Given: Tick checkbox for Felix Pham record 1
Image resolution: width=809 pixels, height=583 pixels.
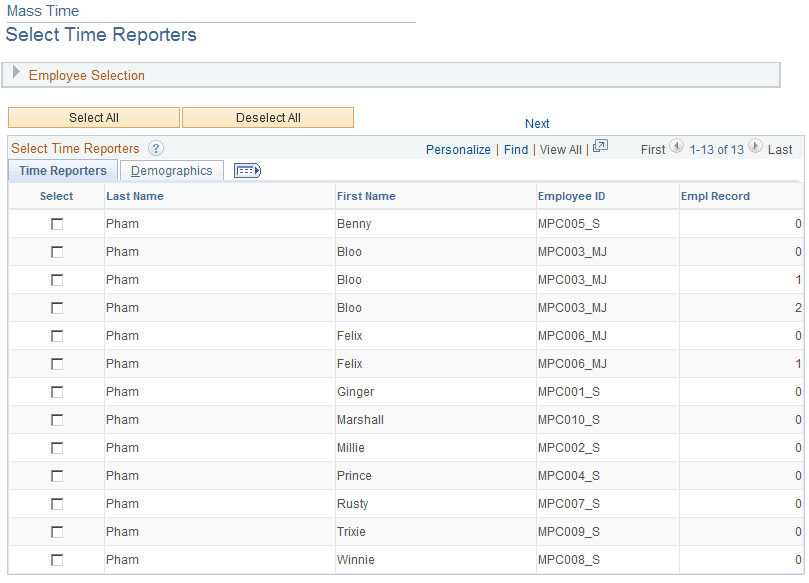Looking at the screenshot, I should coord(57,364).
